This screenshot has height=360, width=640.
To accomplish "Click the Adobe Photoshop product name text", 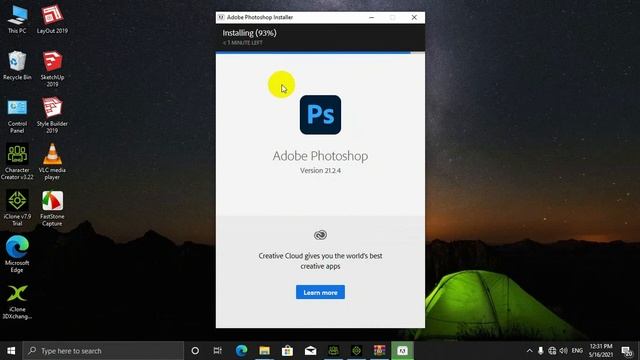I will 320,156.
